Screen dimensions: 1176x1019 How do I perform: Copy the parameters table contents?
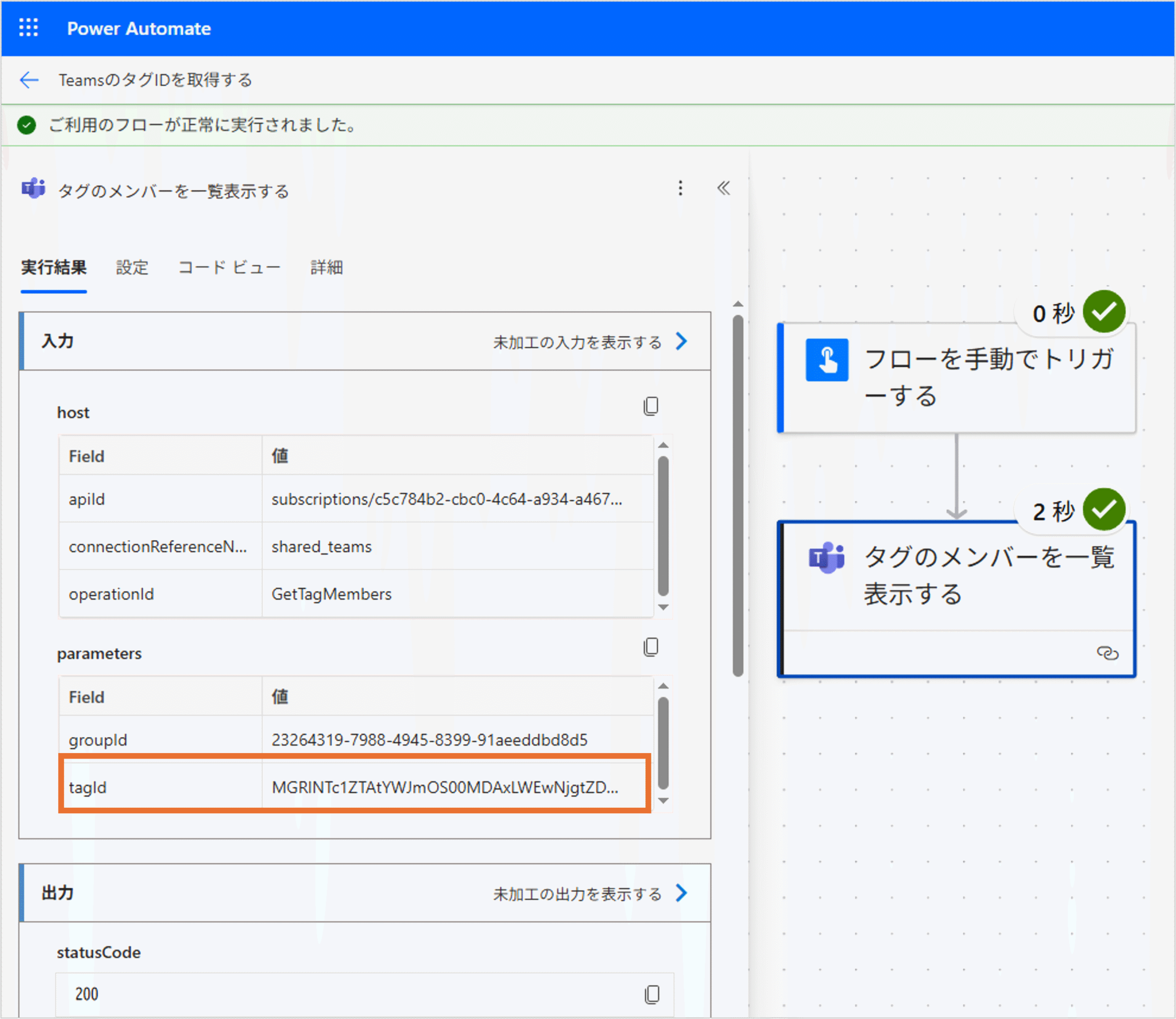pyautogui.click(x=651, y=647)
